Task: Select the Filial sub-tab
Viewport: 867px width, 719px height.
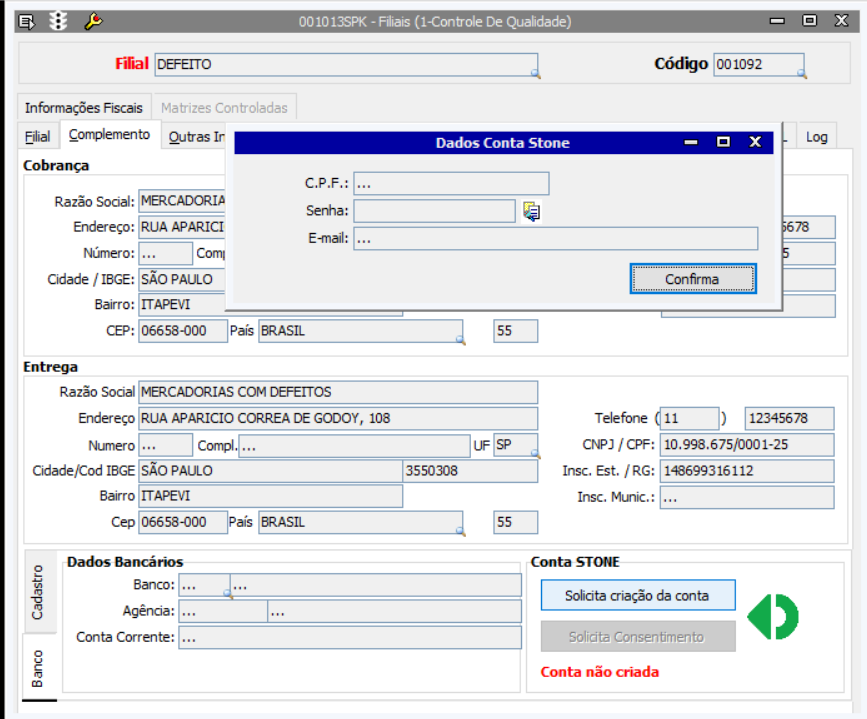Action: (x=37, y=137)
